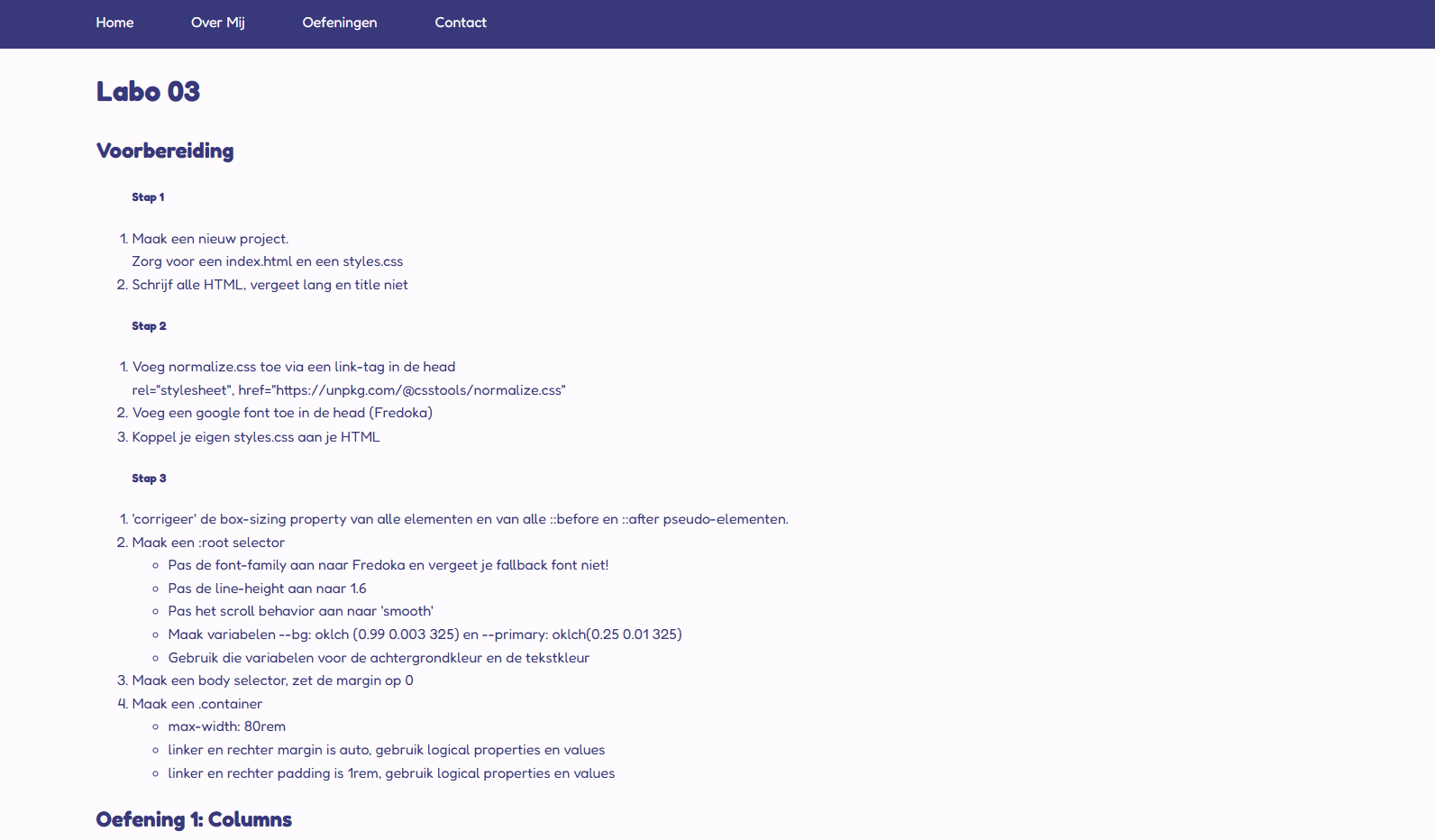Open the Oefeningen menu item
The image size is (1435, 840).
coord(340,23)
